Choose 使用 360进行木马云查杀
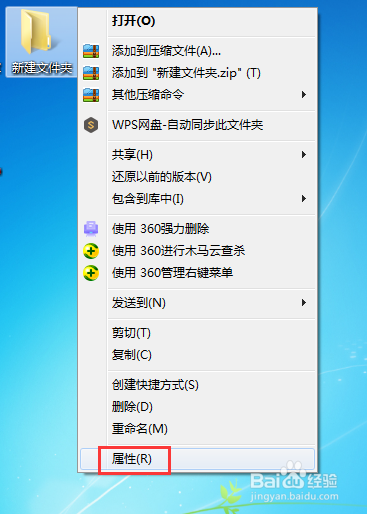Viewport: 367px width, 514px height. coord(198,251)
